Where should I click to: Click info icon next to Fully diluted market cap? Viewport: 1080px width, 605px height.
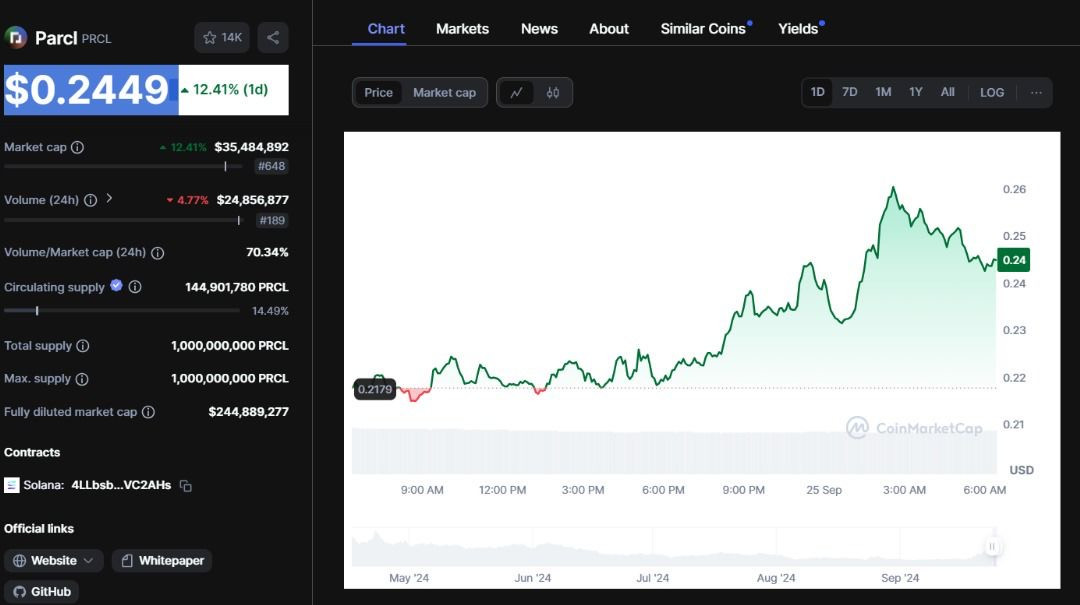tap(148, 412)
